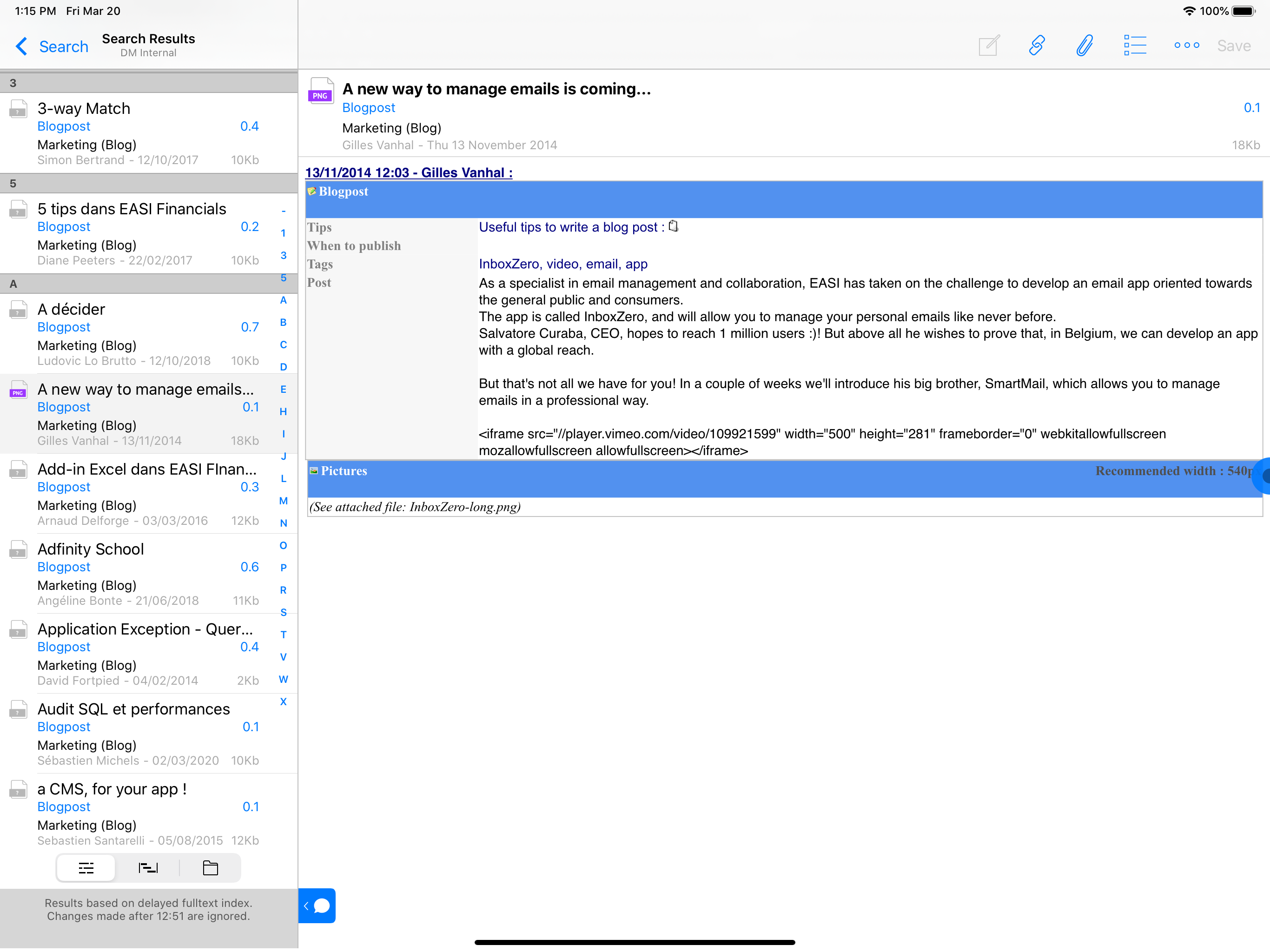The height and width of the screenshot is (952, 1270).
Task: Tap the a CMS, for your app document icon
Action: 19,789
